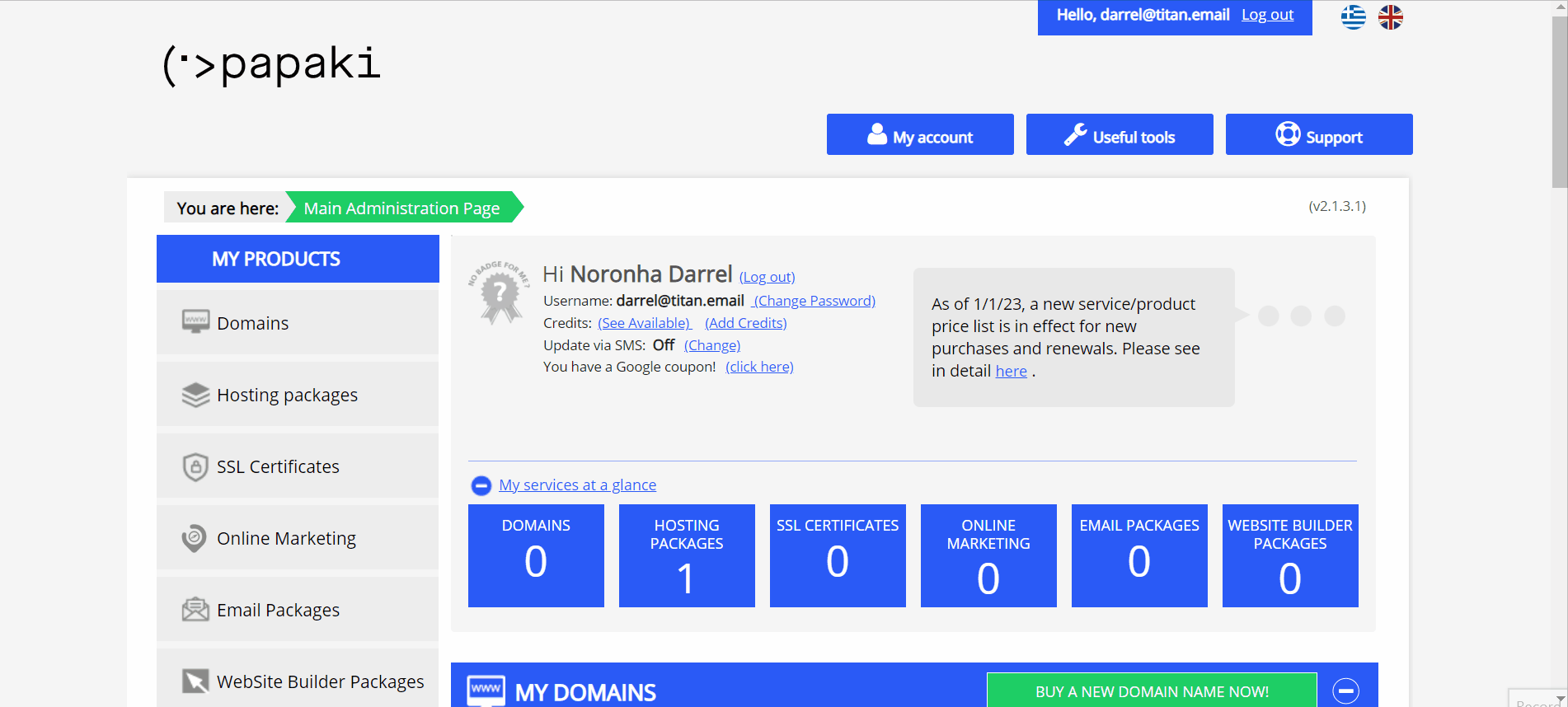
Task: Click the SSL Certificates shield icon
Action: (x=195, y=466)
